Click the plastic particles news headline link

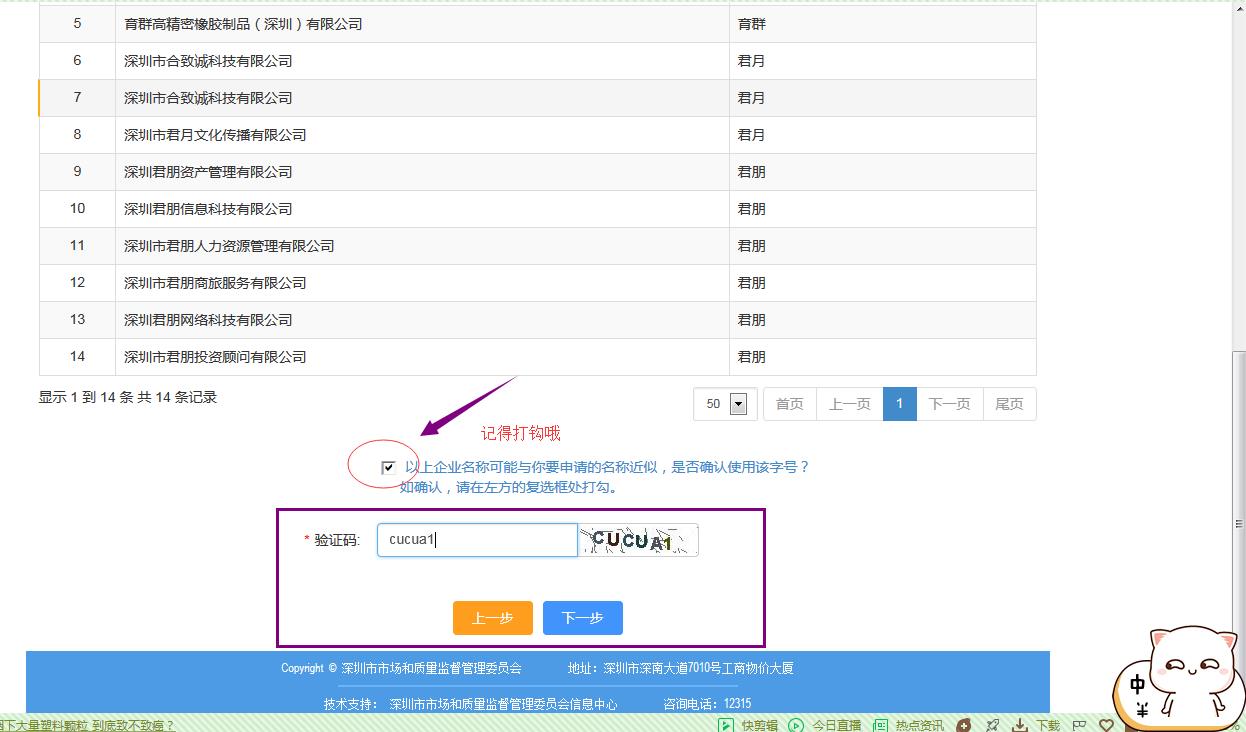(88, 725)
